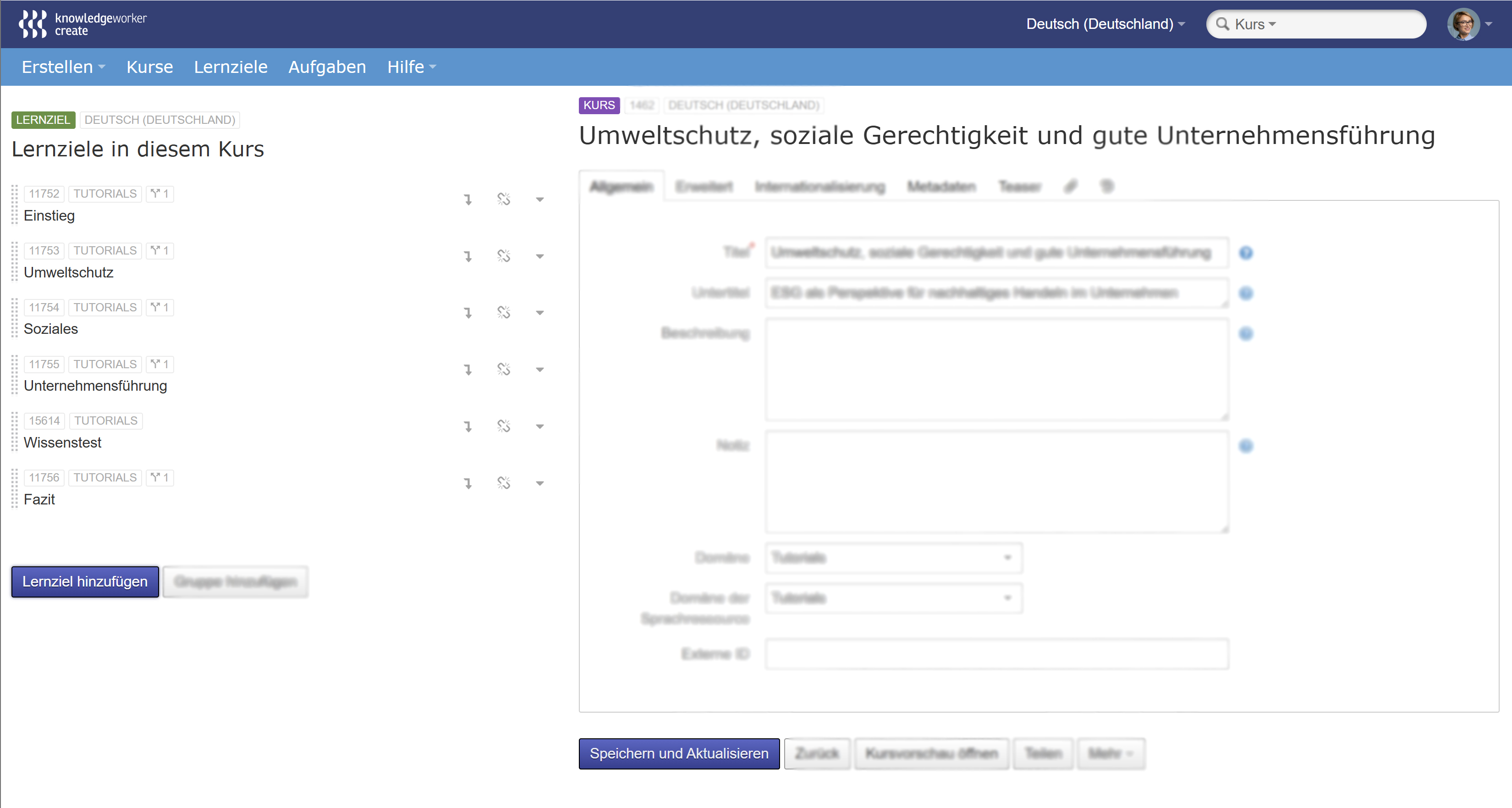Select the Umweltschutz learning objective

click(69, 272)
